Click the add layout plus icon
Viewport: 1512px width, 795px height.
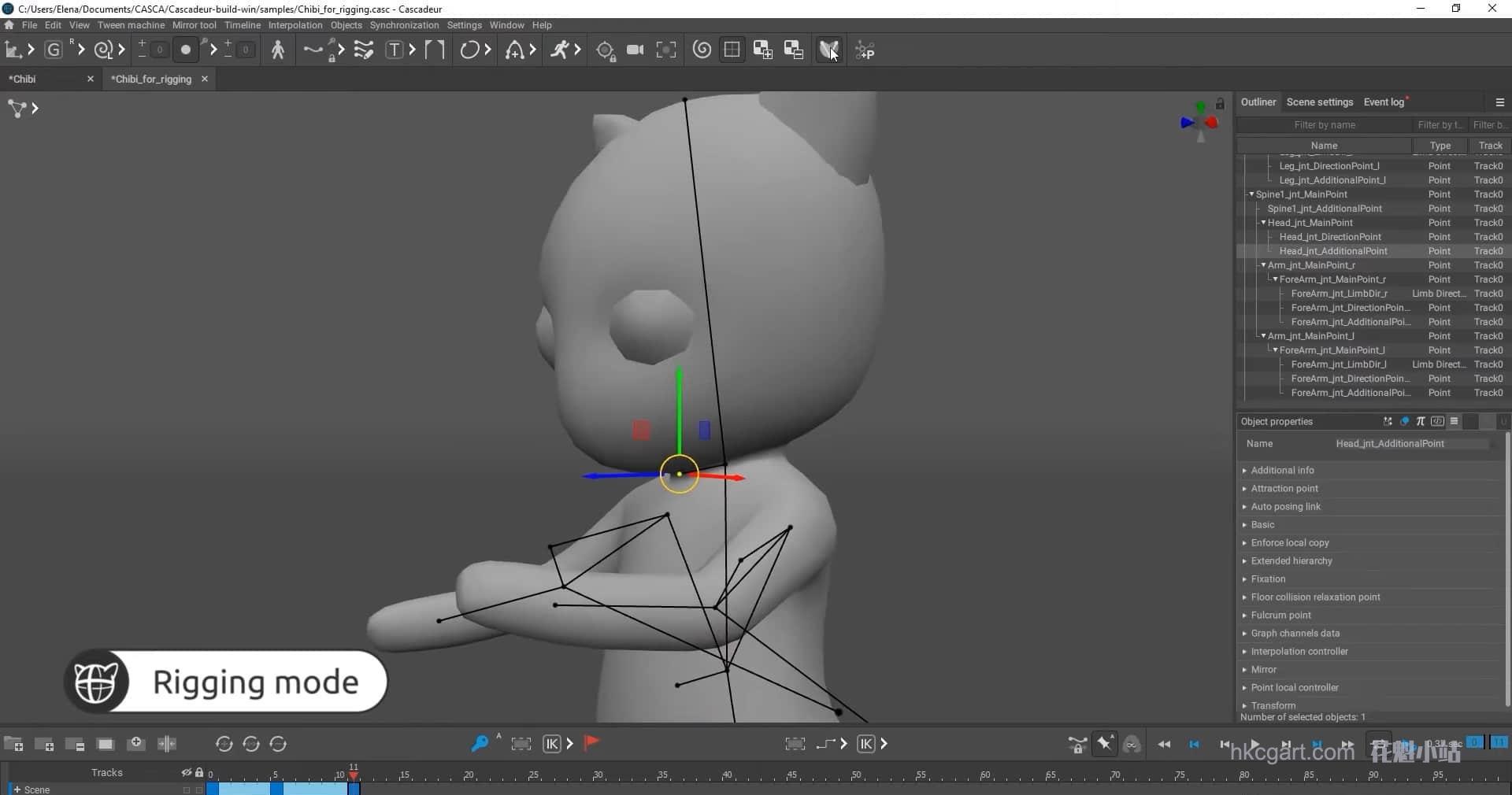coord(762,50)
